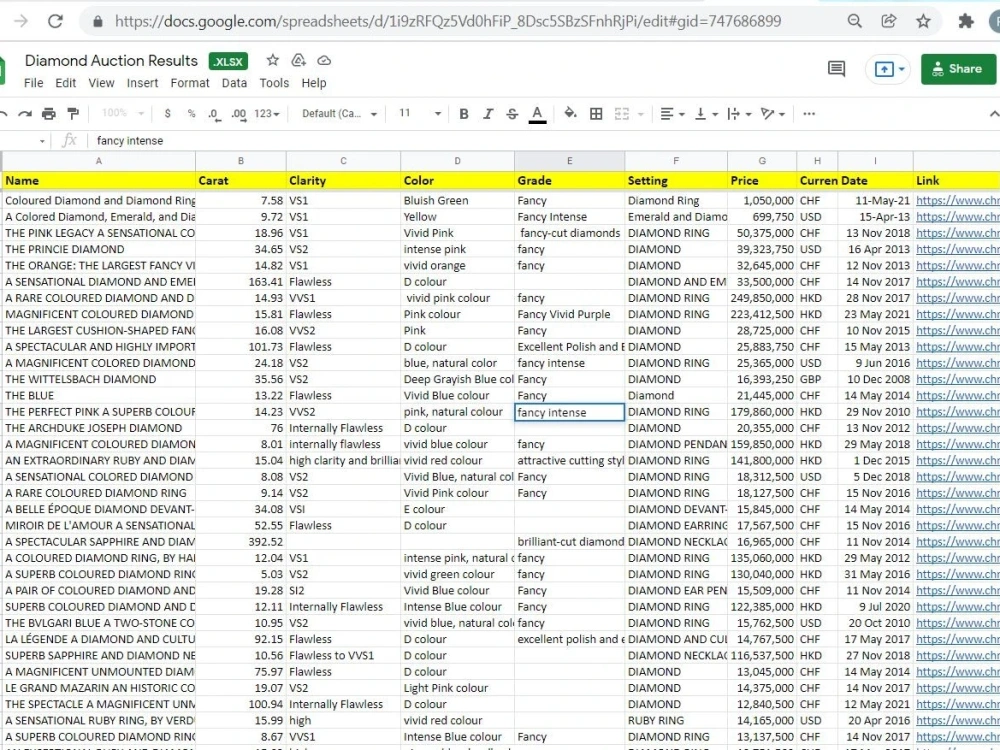
Task: Click the green Share button
Action: coord(957,69)
